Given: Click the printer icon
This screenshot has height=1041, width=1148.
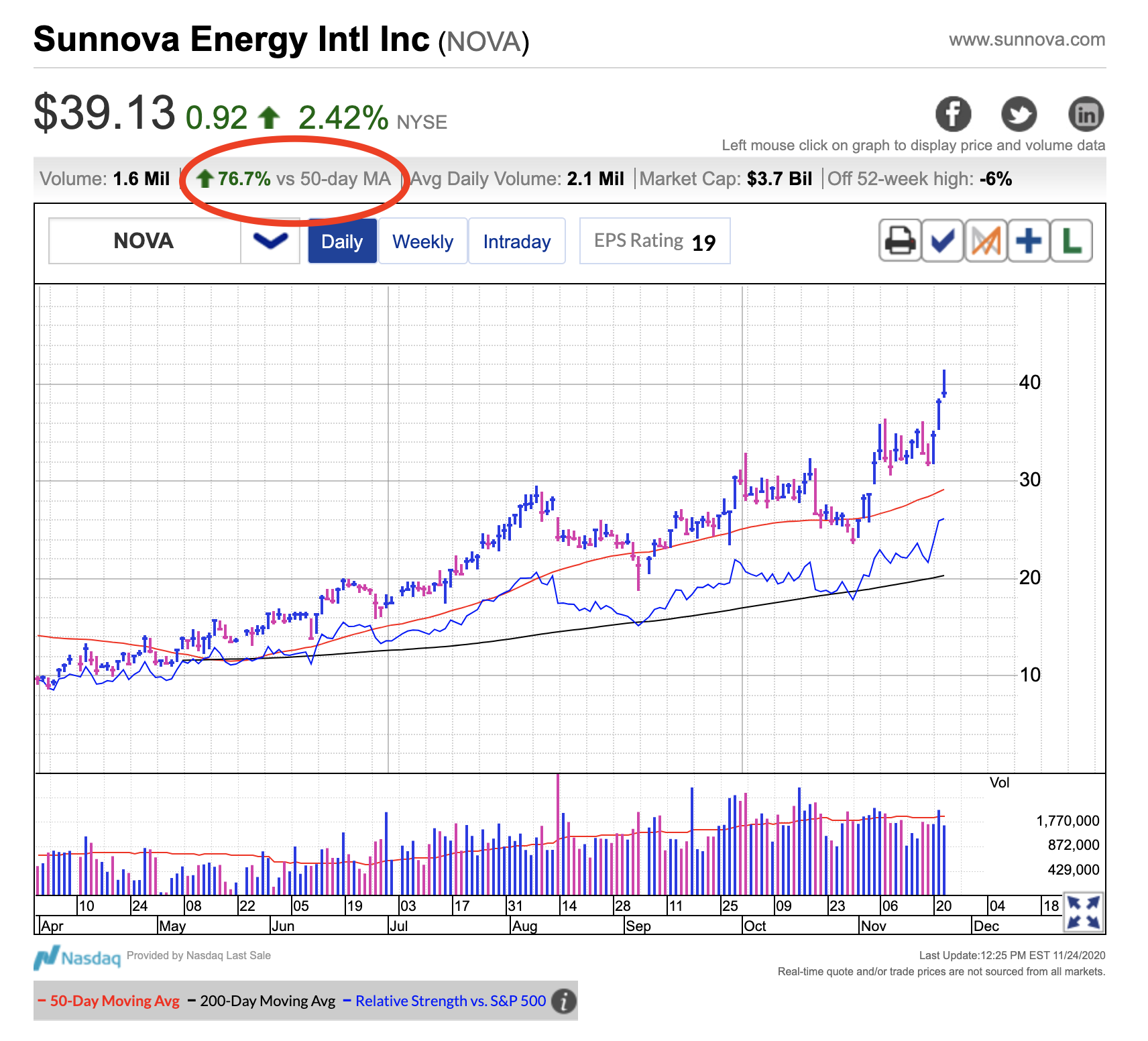Looking at the screenshot, I should [x=900, y=241].
